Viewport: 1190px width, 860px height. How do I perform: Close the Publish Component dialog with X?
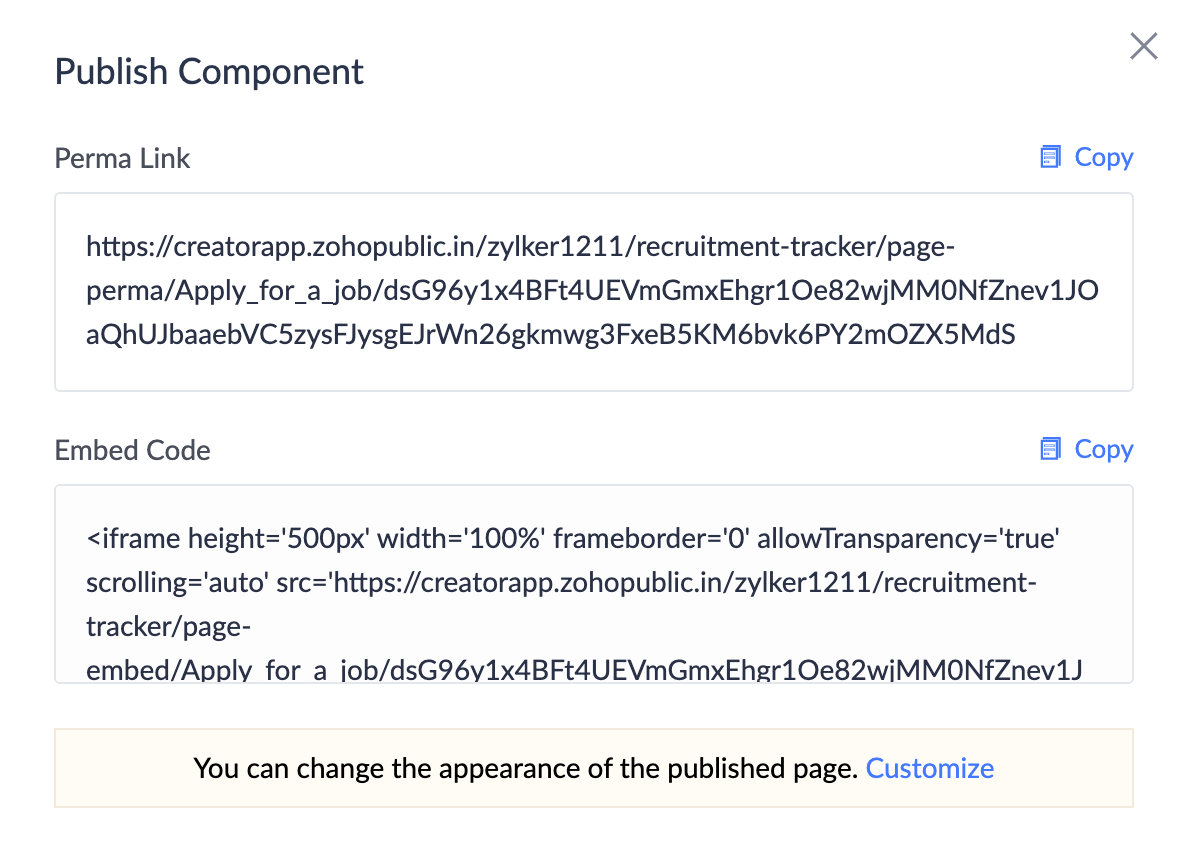pos(1143,46)
